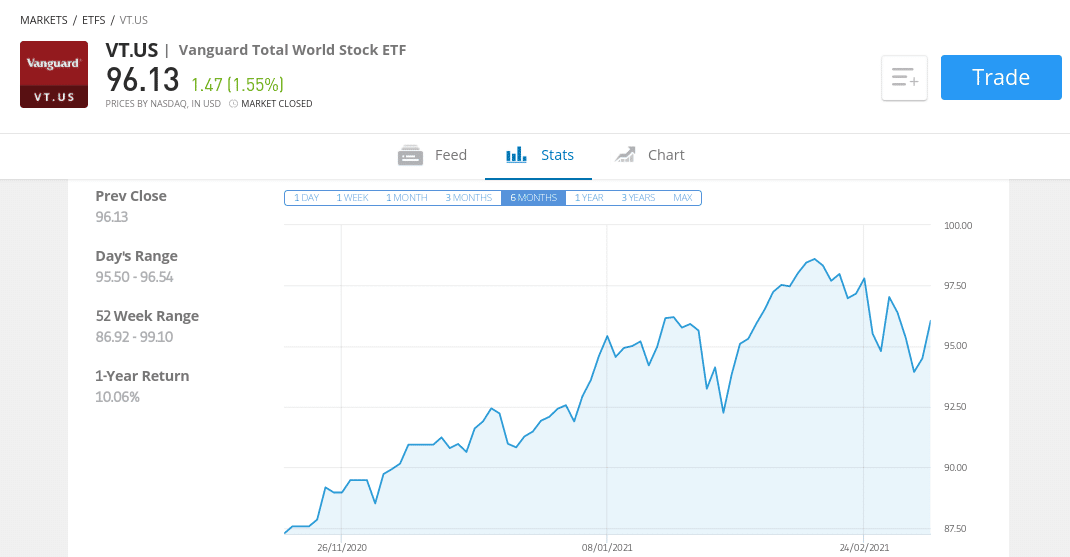Image resolution: width=1070 pixels, height=557 pixels.
Task: Open the Feed tab
Action: click(x=433, y=156)
